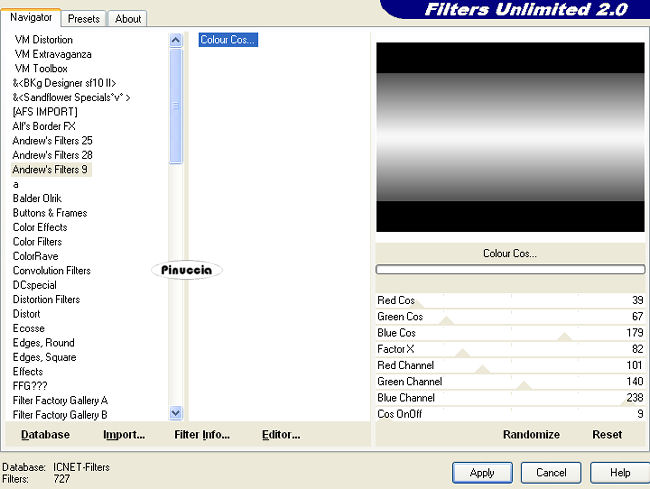Click the Database button
The width and height of the screenshot is (650, 489).
tap(45, 435)
